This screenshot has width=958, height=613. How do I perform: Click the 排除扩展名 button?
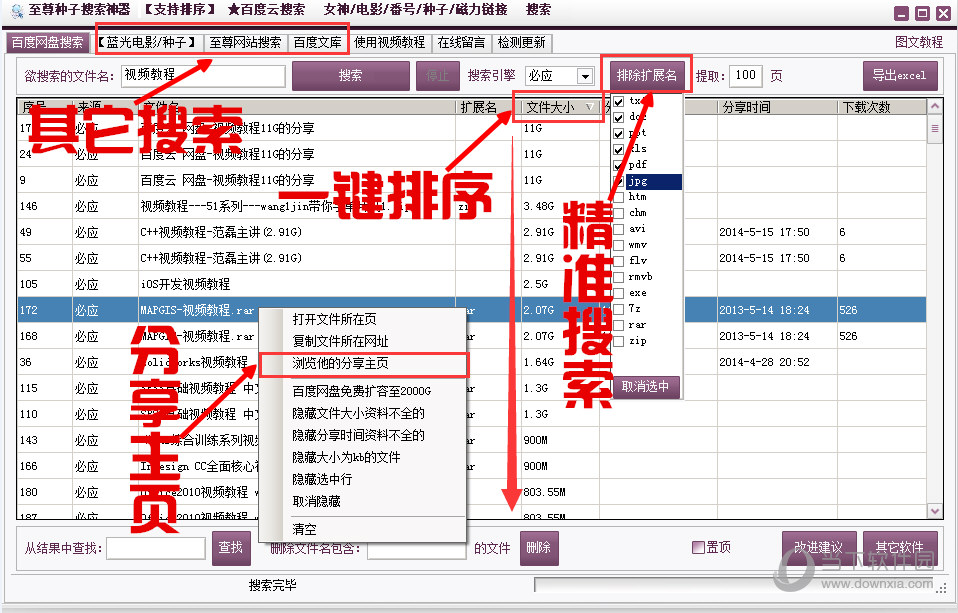pyautogui.click(x=646, y=75)
